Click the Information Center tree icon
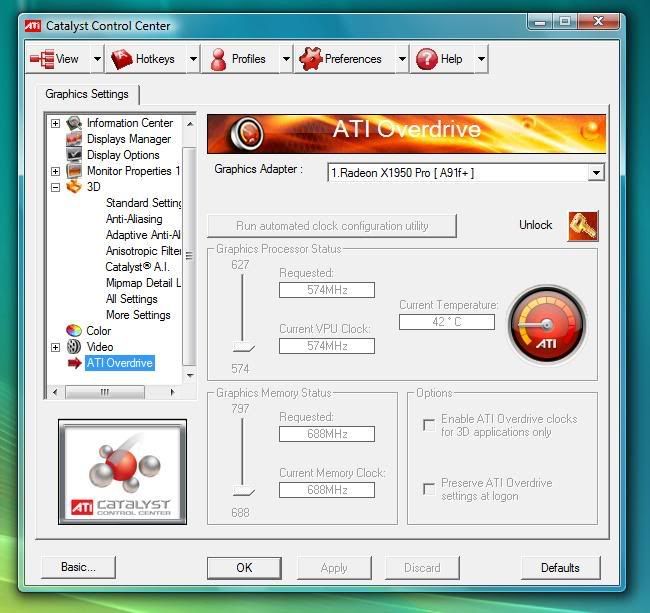 tap(74, 123)
